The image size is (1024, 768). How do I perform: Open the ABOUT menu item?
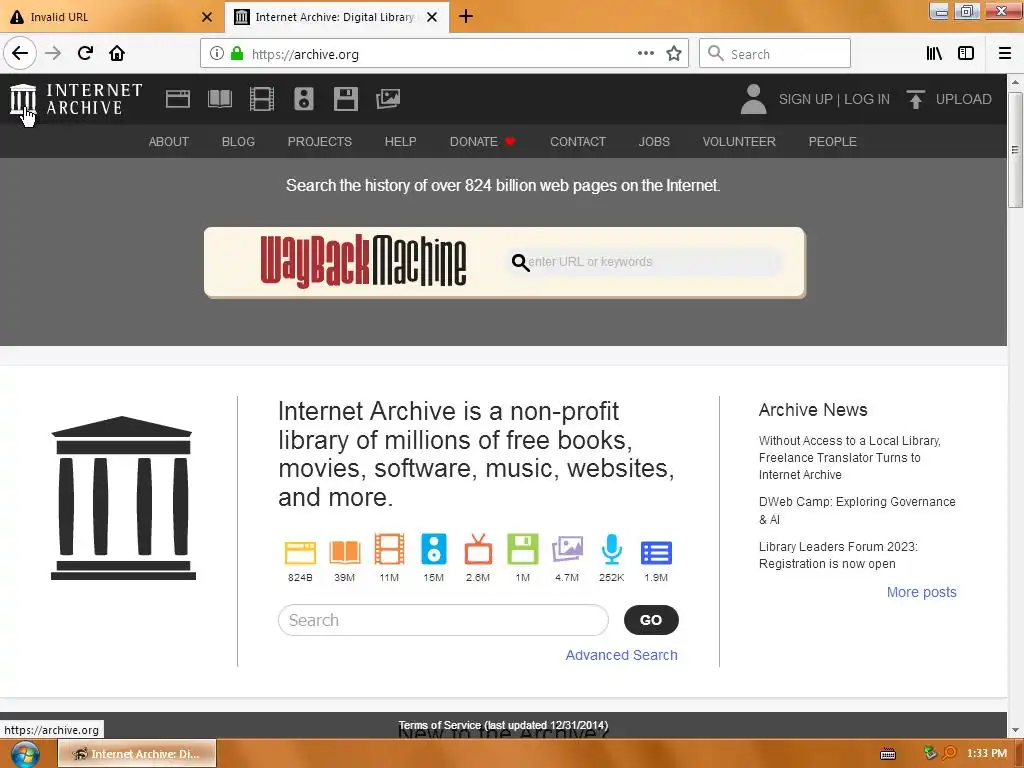(x=168, y=142)
